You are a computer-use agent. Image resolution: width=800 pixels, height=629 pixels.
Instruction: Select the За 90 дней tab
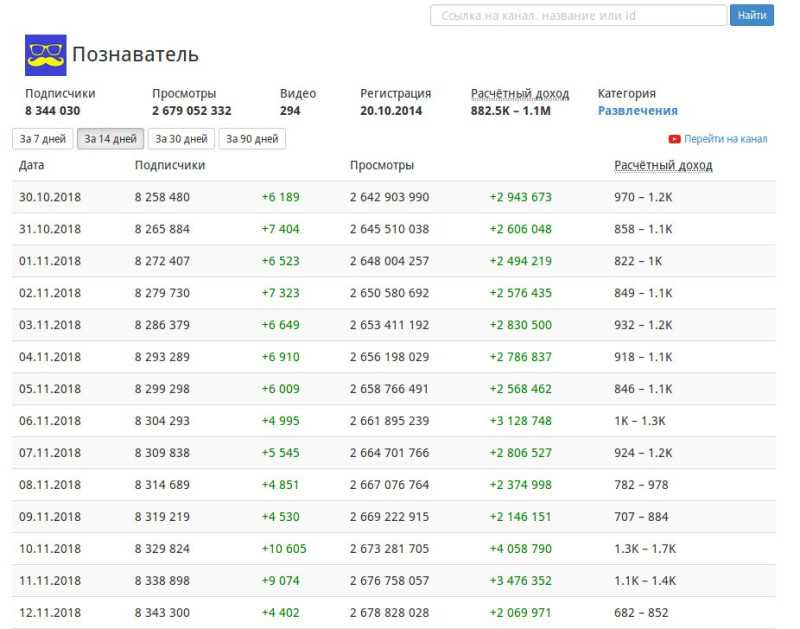point(252,139)
